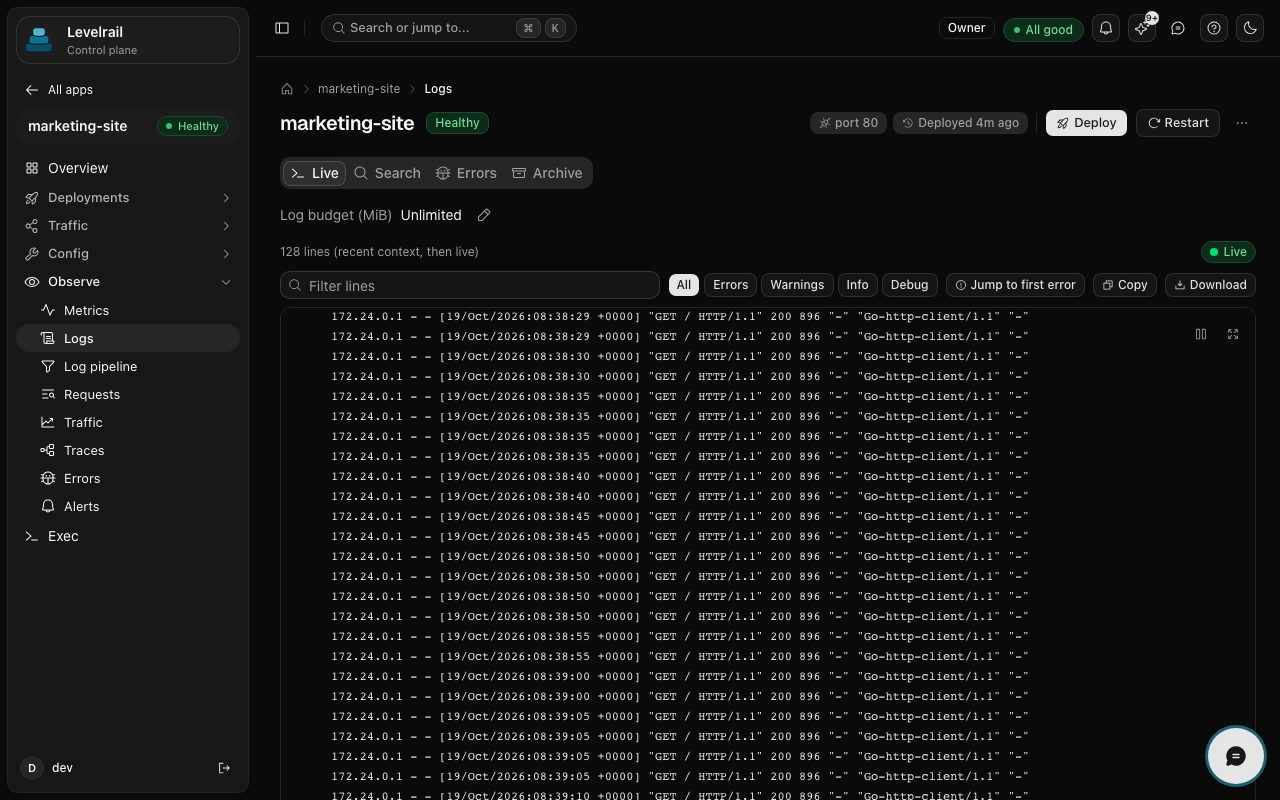
Task: Open Alerts in the sidebar
Action: [x=128, y=507]
